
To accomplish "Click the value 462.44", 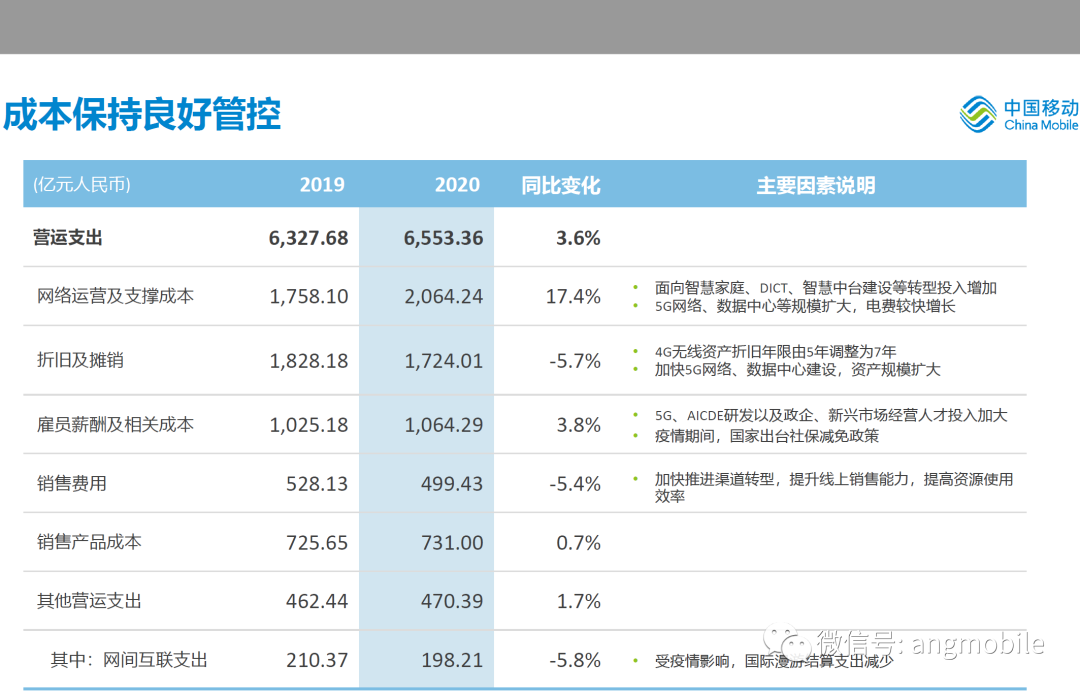I will pyautogui.click(x=317, y=601).
